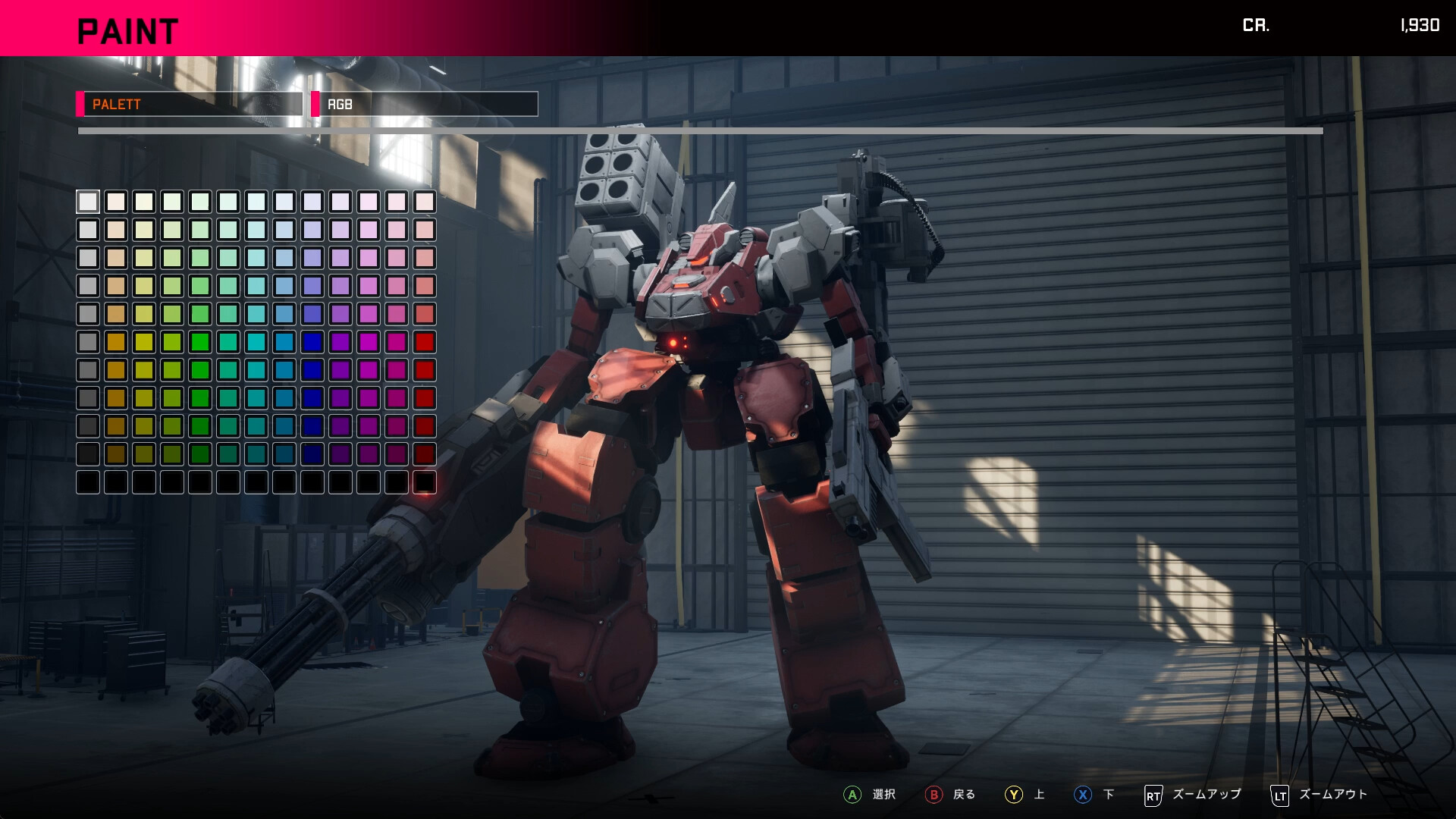1456x819 pixels.
Task: Choose the saturated blue swatch in sixth row
Action: [312, 342]
